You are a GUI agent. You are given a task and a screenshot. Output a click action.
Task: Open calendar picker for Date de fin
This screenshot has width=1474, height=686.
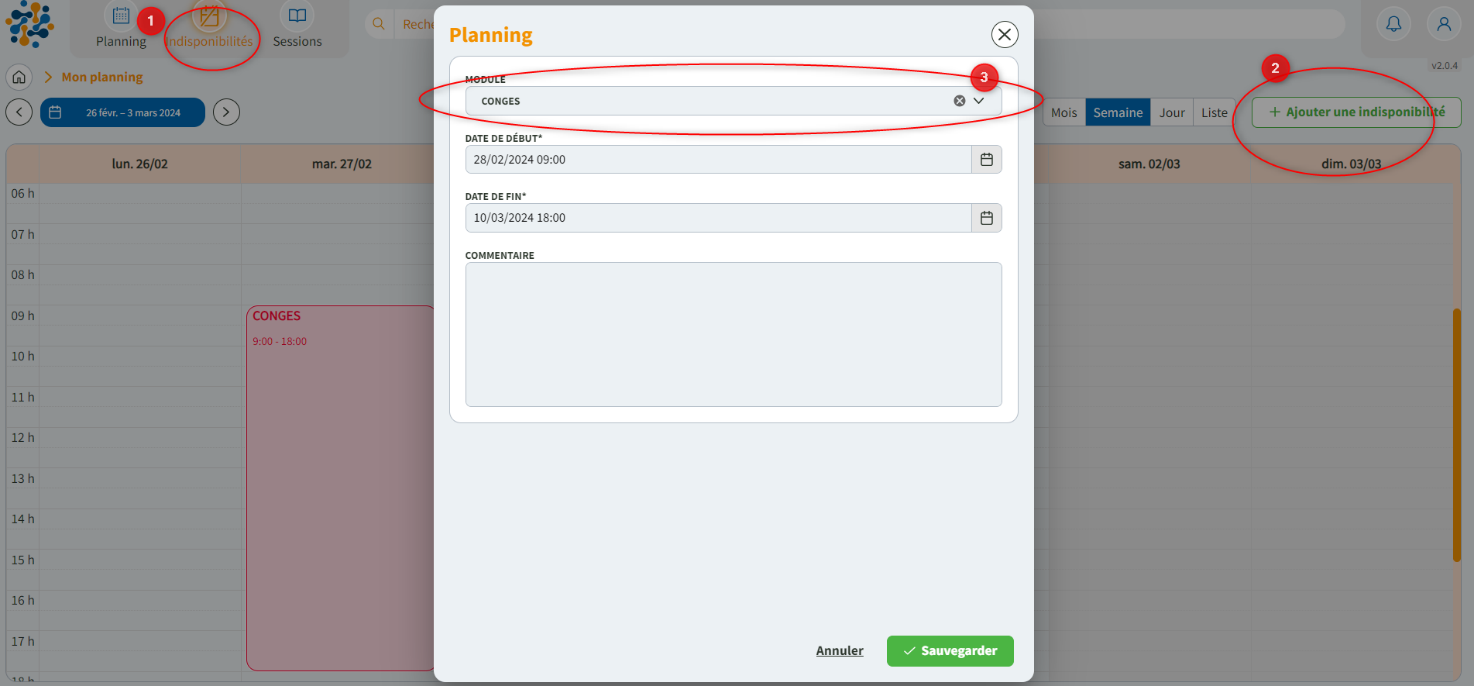click(986, 218)
